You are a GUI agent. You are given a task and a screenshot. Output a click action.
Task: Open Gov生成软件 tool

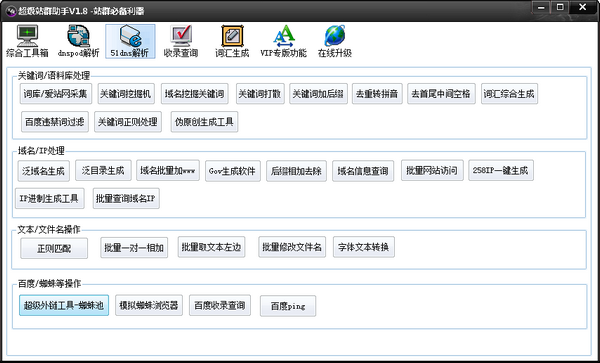(233, 171)
